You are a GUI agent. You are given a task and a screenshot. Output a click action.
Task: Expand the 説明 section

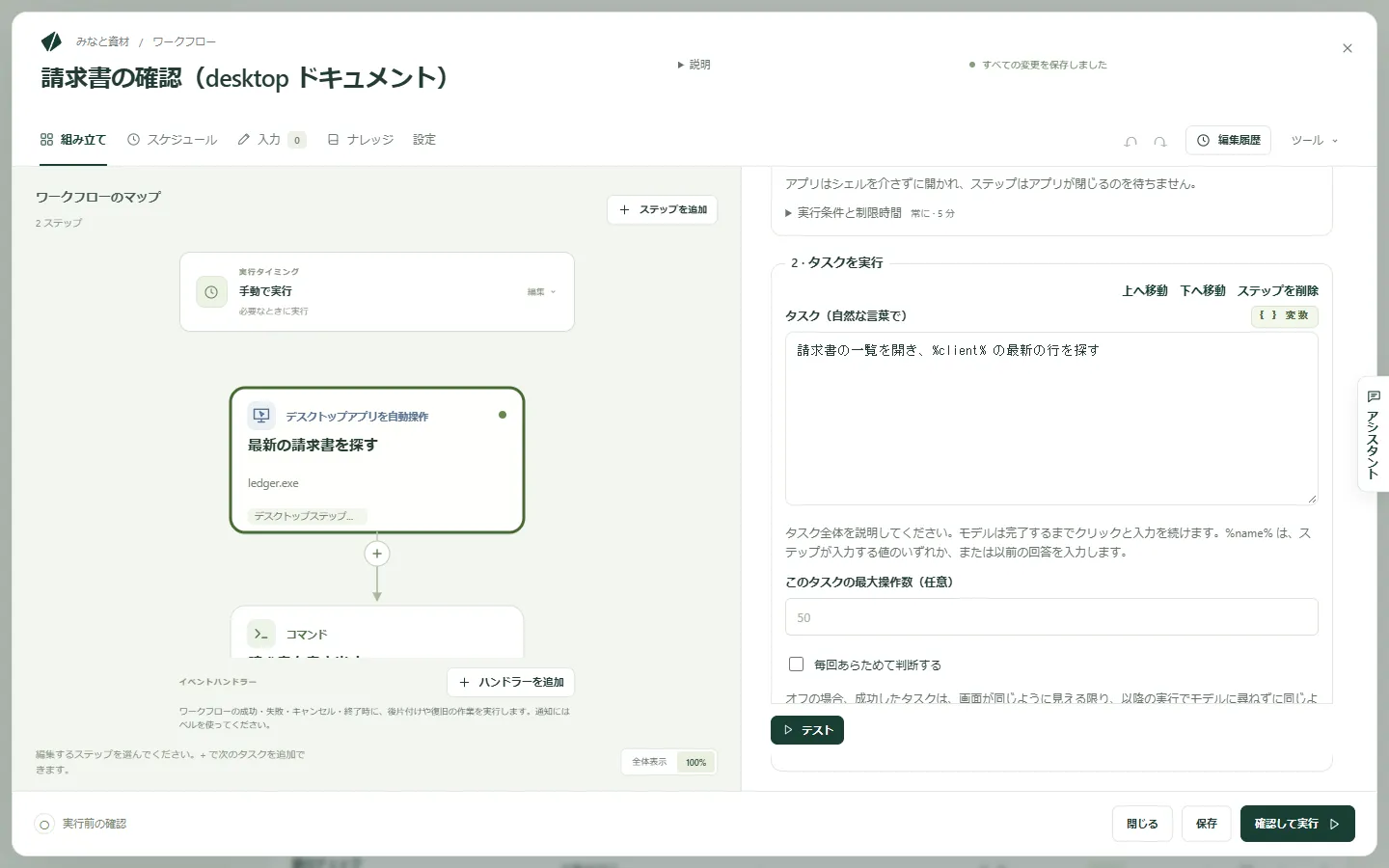pyautogui.click(x=694, y=65)
